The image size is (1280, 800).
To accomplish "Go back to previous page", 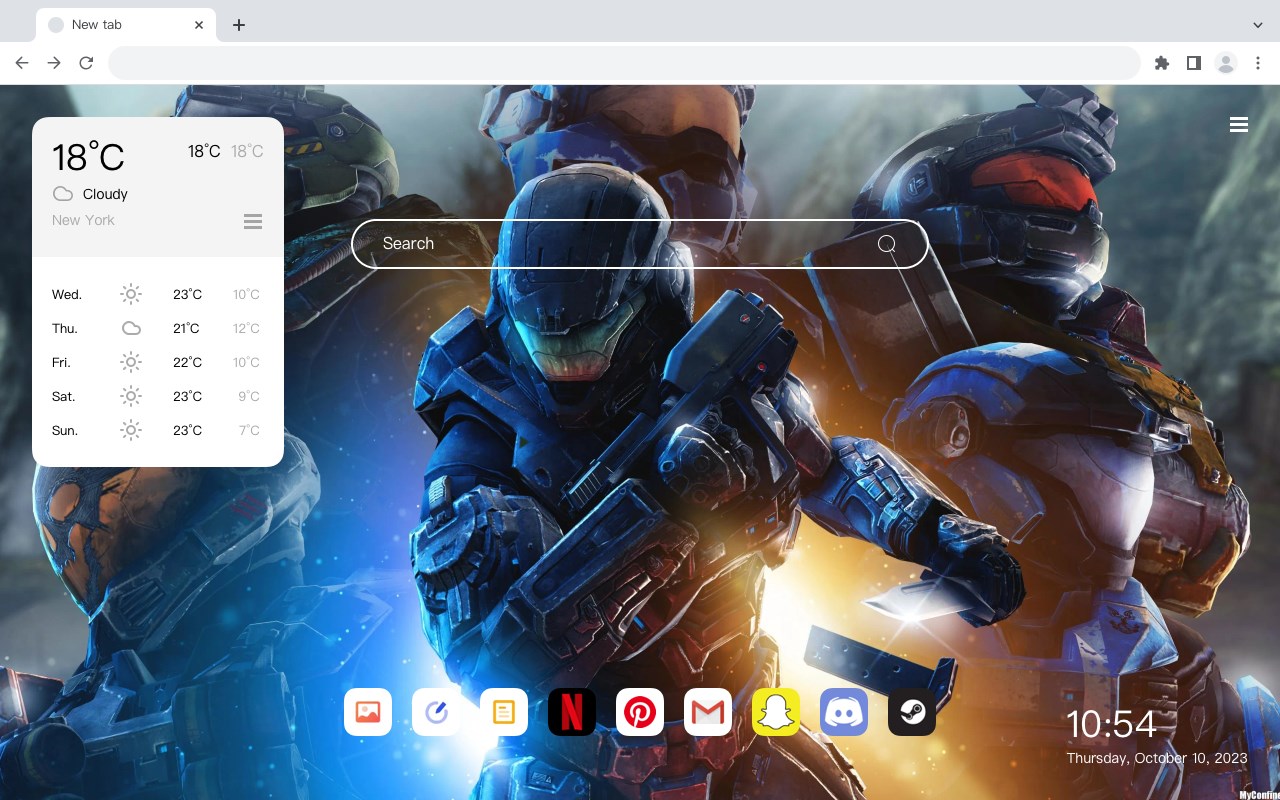I will [22, 63].
